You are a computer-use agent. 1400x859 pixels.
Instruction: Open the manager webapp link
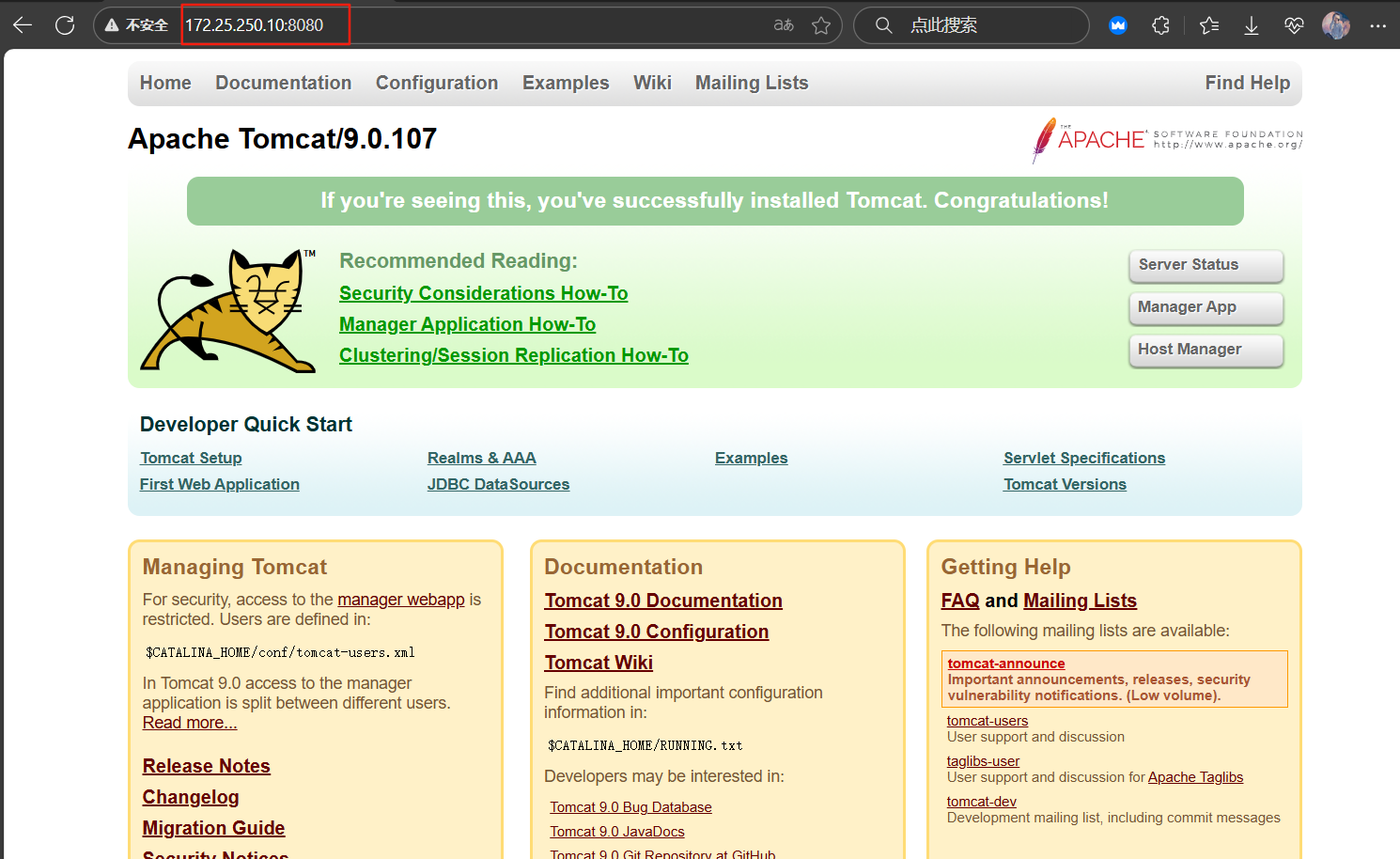coord(401,600)
